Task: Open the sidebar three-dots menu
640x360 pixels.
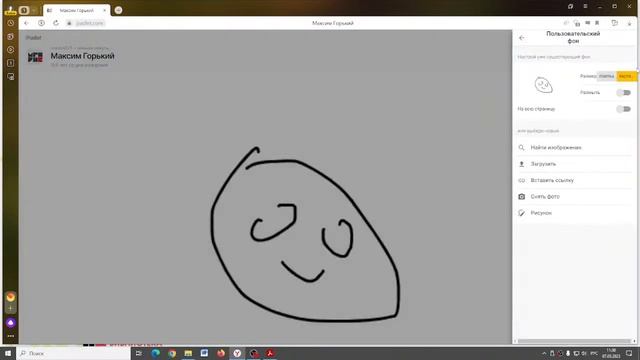Action: (11, 336)
